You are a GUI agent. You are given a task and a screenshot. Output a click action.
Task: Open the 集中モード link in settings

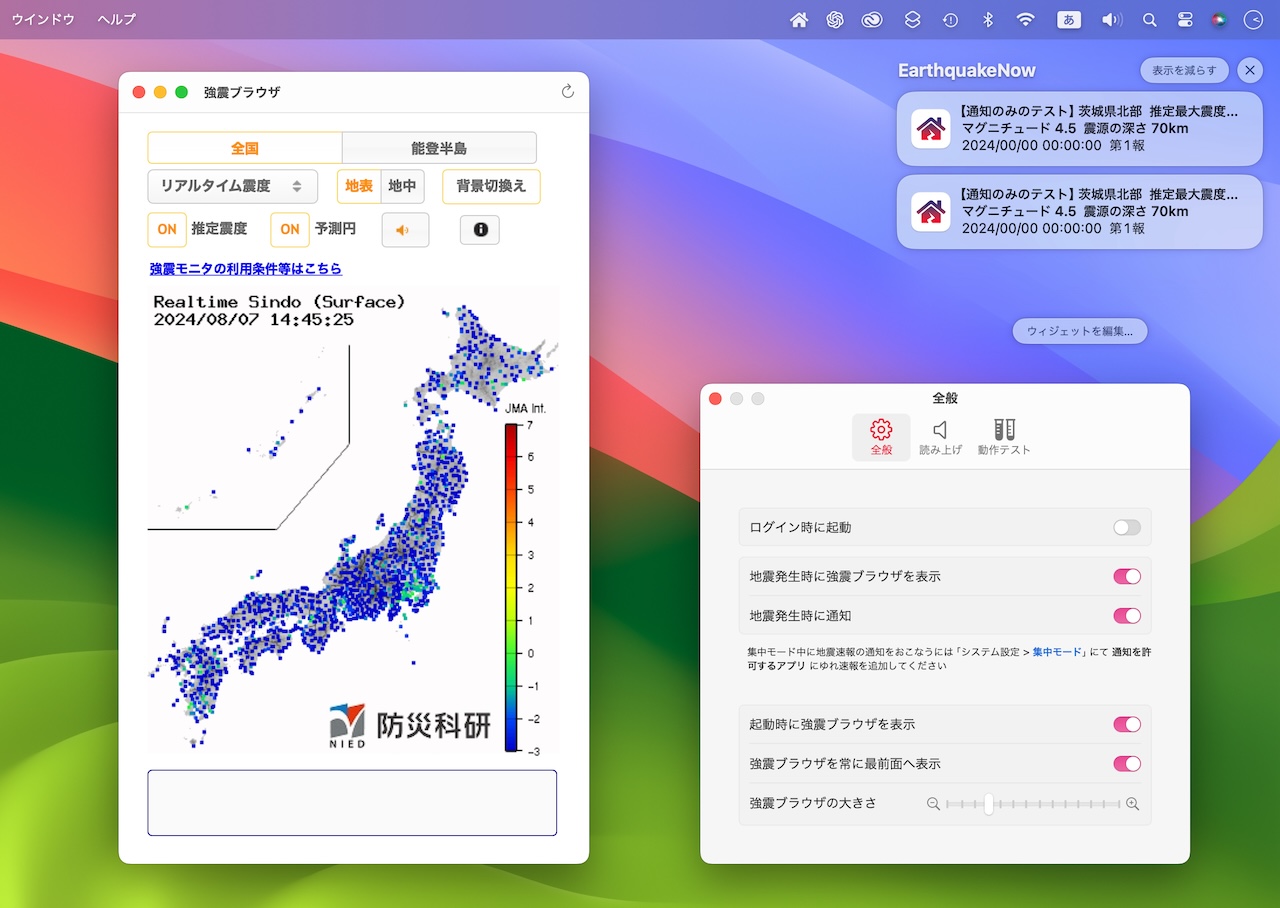point(1057,652)
